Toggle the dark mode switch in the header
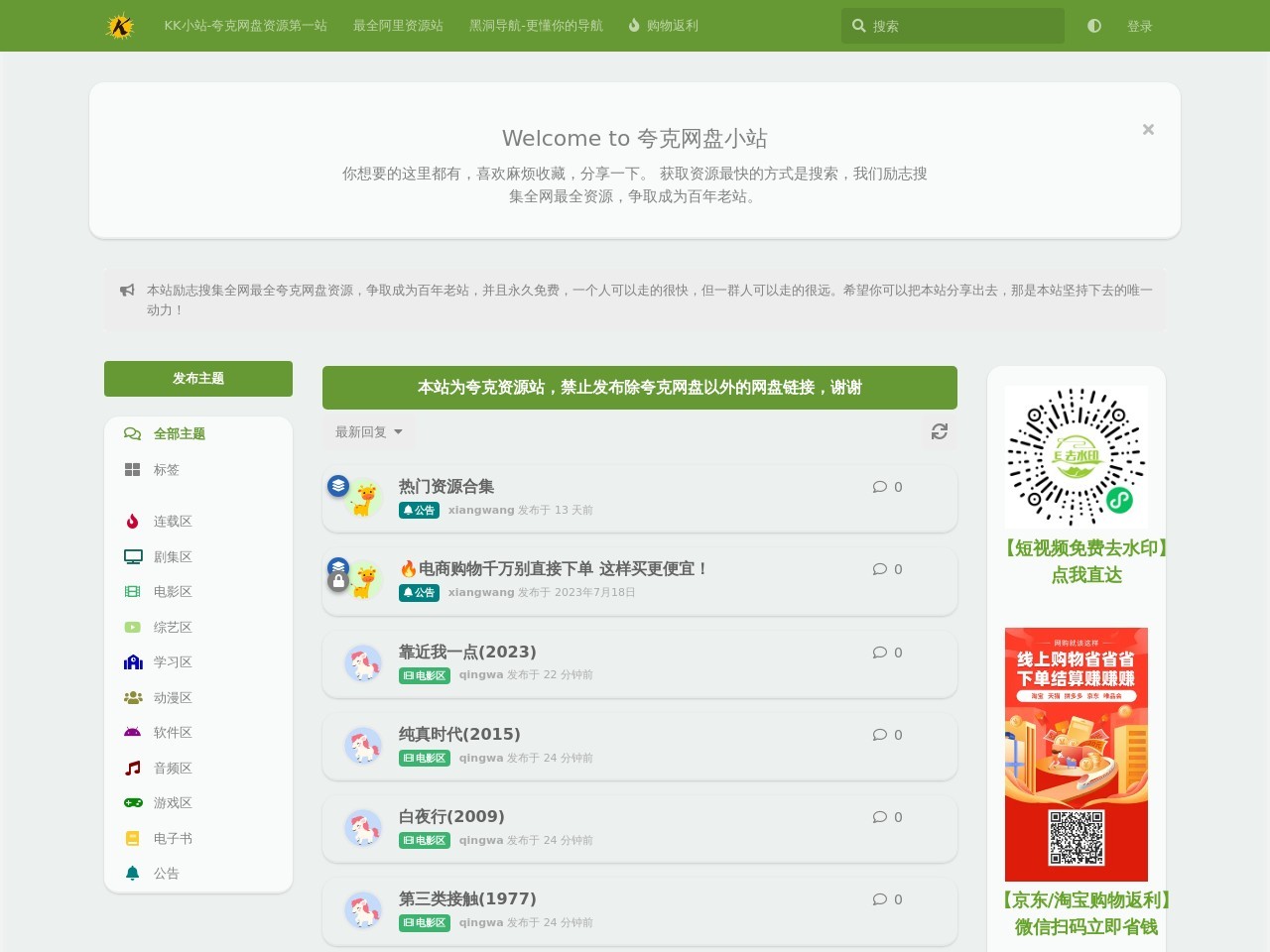The height and width of the screenshot is (952, 1270). tap(1093, 26)
